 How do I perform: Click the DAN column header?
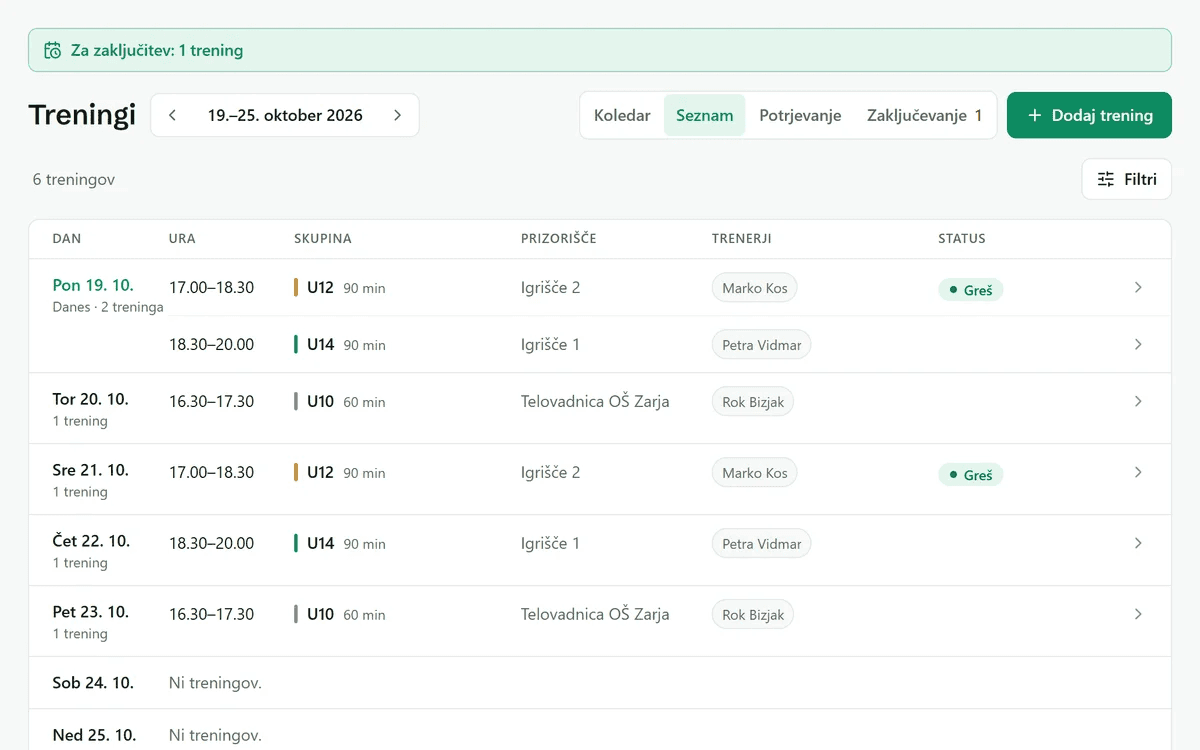(67, 239)
